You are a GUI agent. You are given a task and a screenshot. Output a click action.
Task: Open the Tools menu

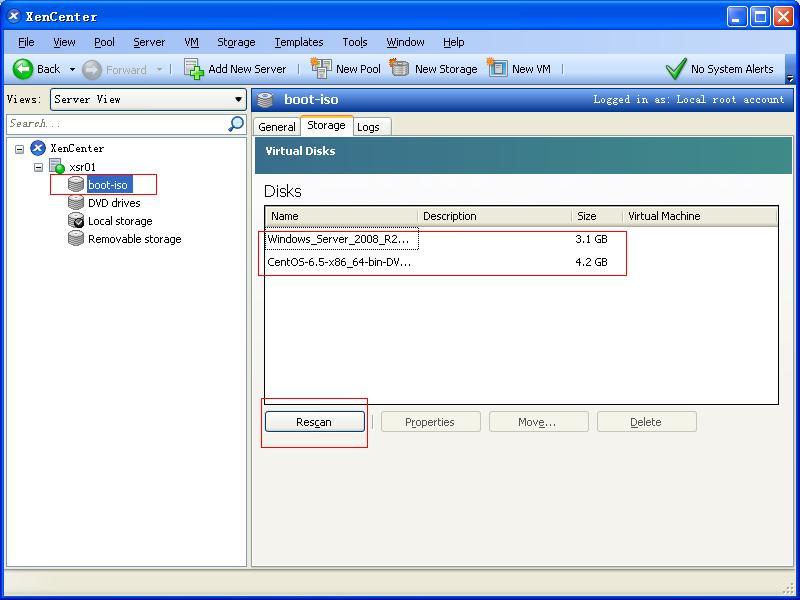click(355, 42)
